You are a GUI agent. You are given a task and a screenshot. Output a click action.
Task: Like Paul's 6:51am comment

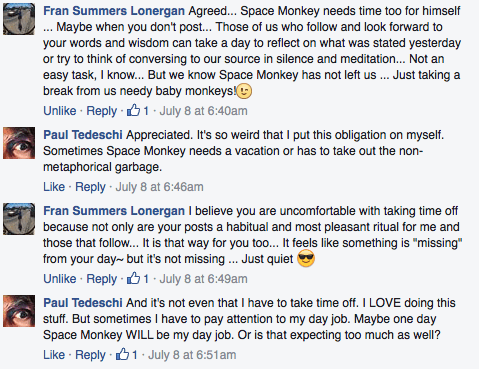pyautogui.click(x=54, y=355)
